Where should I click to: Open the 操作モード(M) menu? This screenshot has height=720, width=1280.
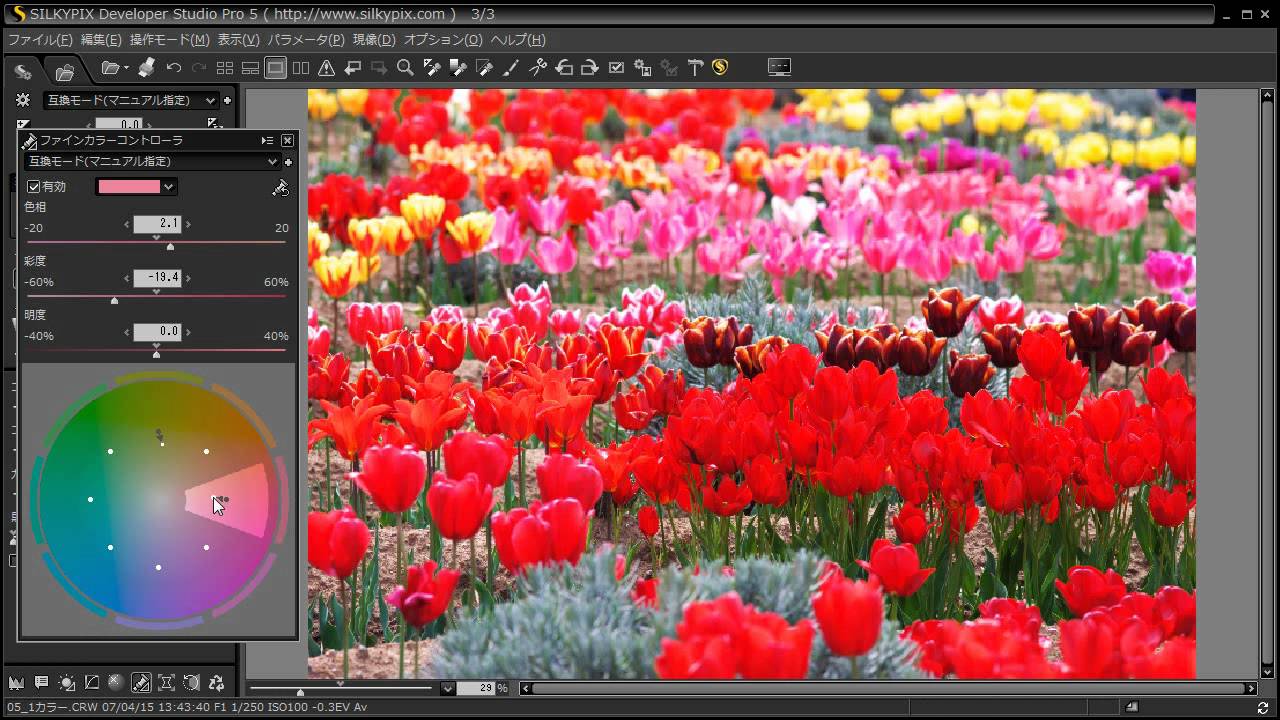[169, 40]
